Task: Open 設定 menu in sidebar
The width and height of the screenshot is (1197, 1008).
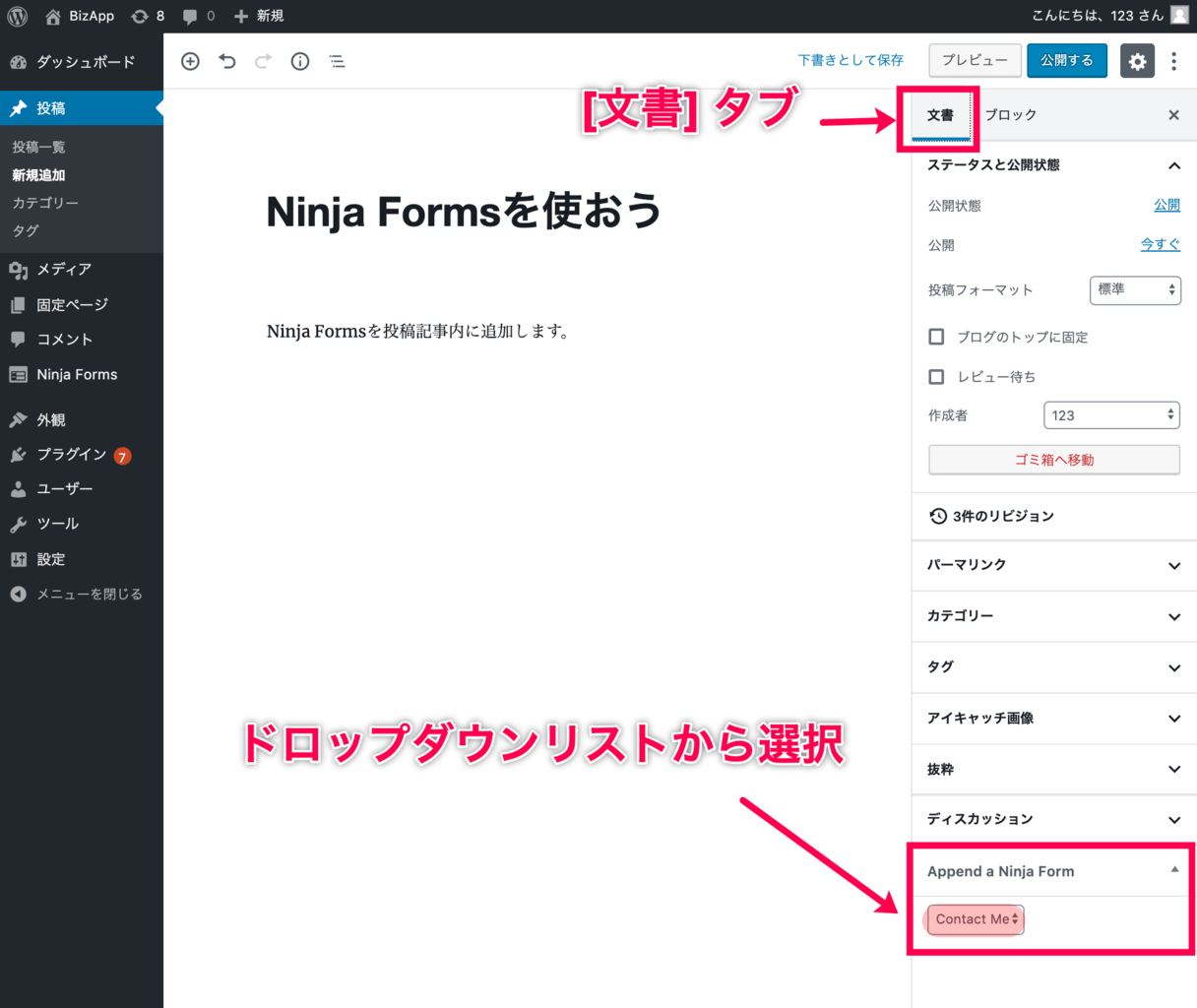Action: pyautogui.click(x=82, y=559)
